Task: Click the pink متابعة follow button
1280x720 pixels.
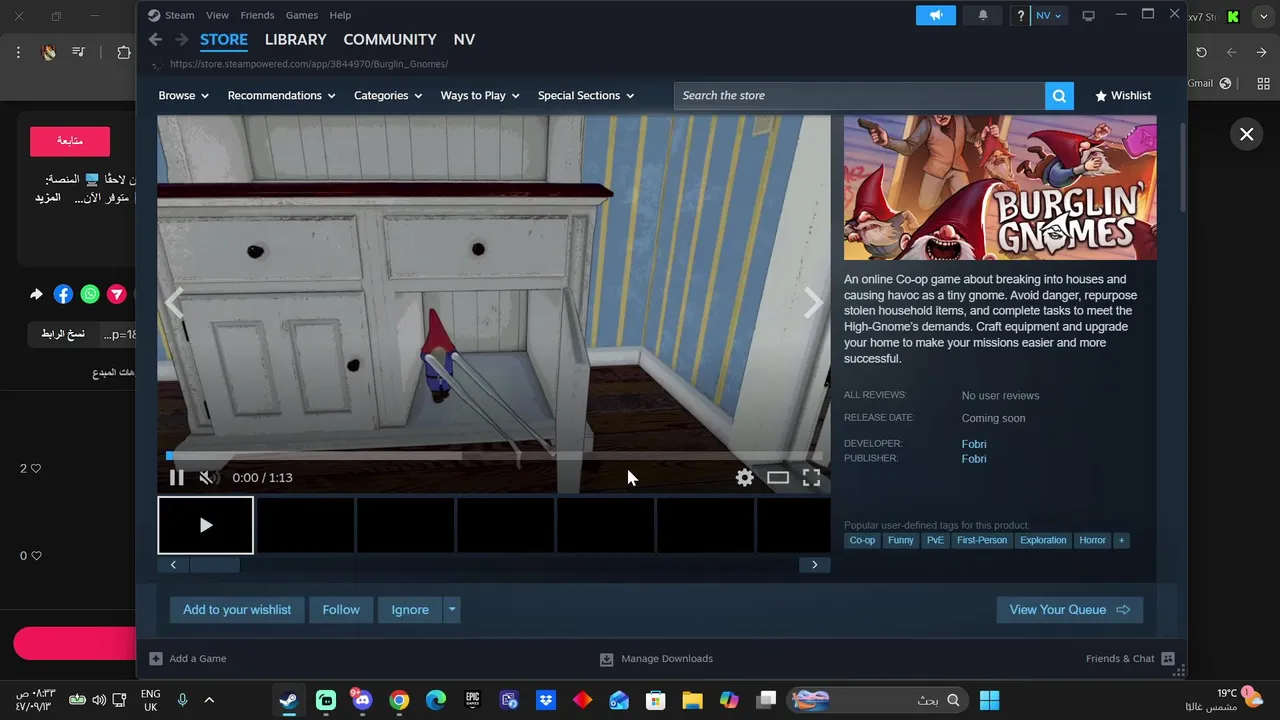Action: (70, 141)
